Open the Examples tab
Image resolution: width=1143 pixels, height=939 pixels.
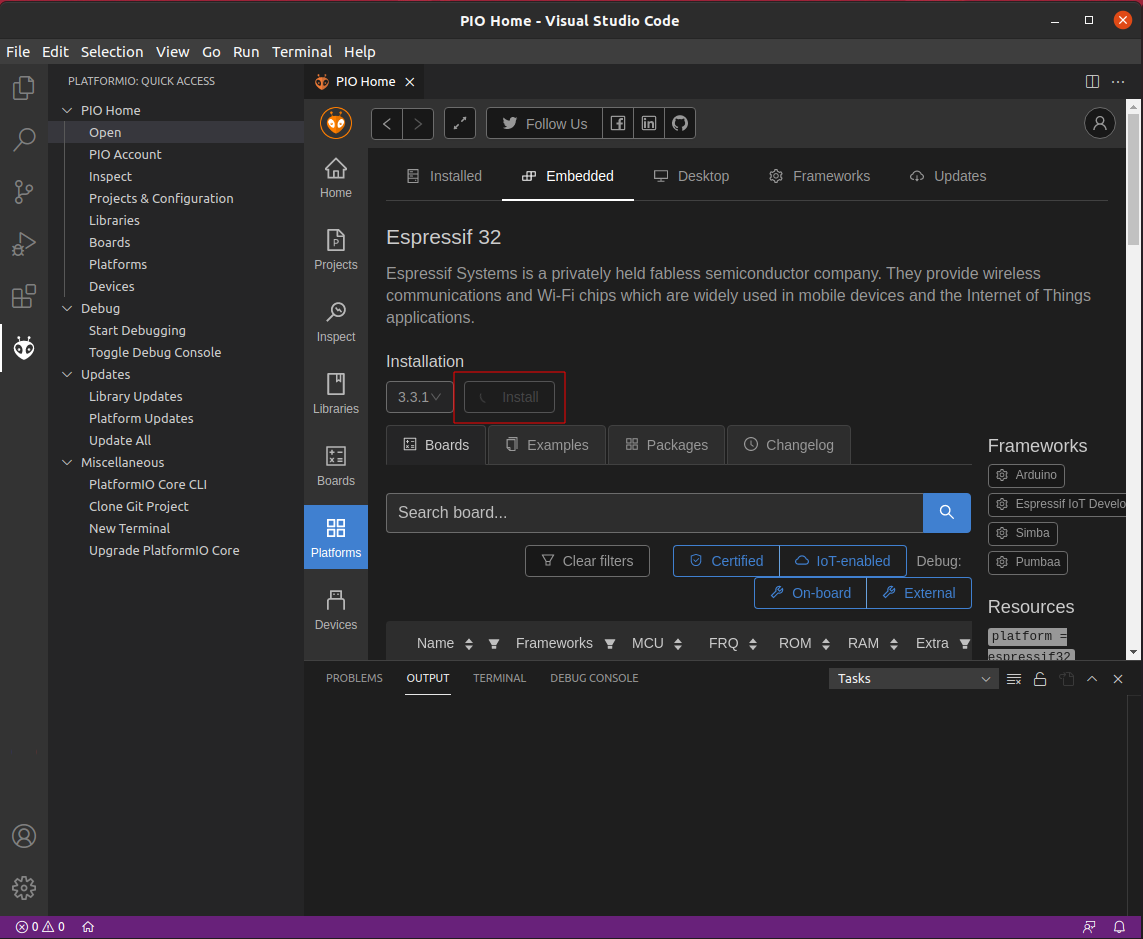pyautogui.click(x=547, y=445)
